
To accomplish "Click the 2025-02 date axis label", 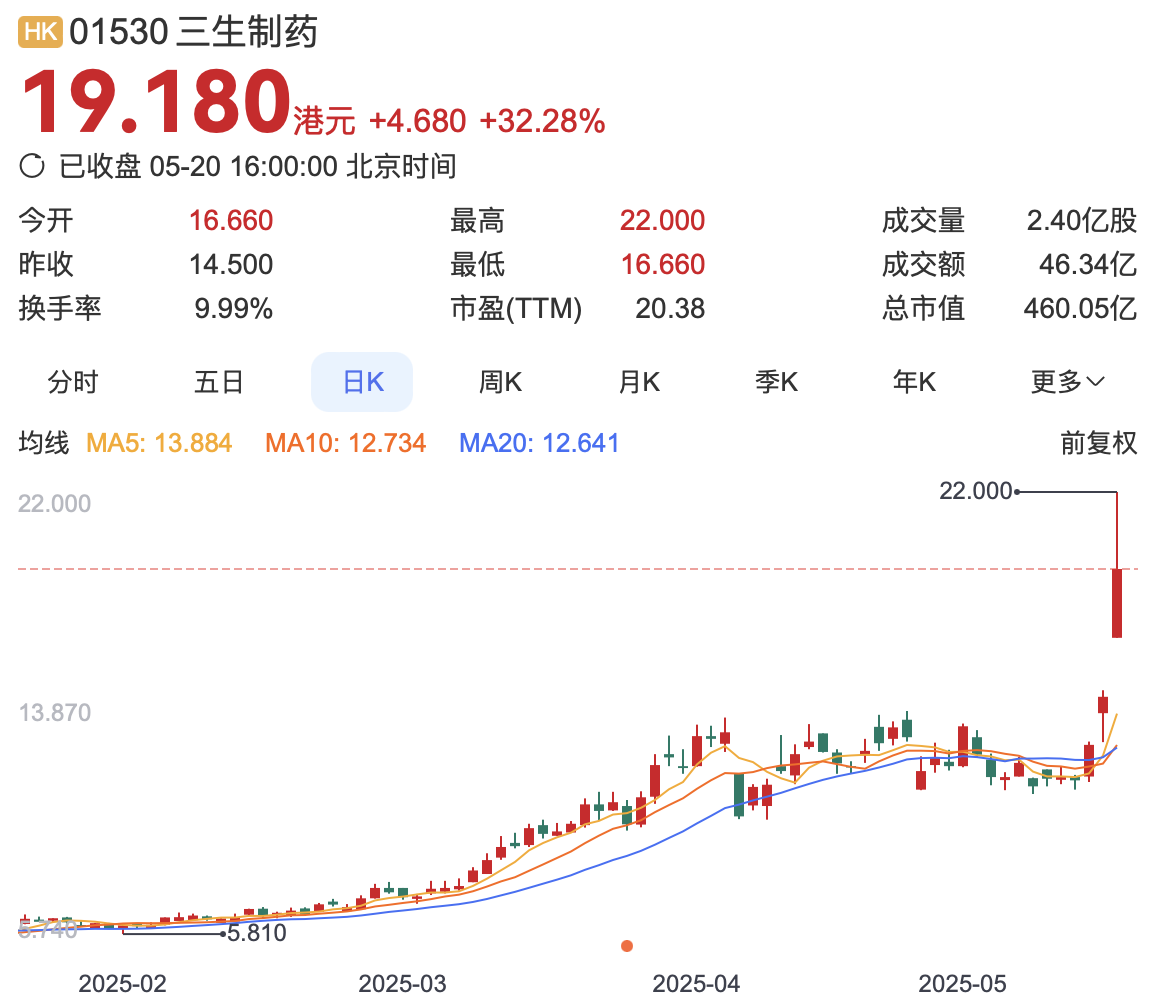I will 122,984.
